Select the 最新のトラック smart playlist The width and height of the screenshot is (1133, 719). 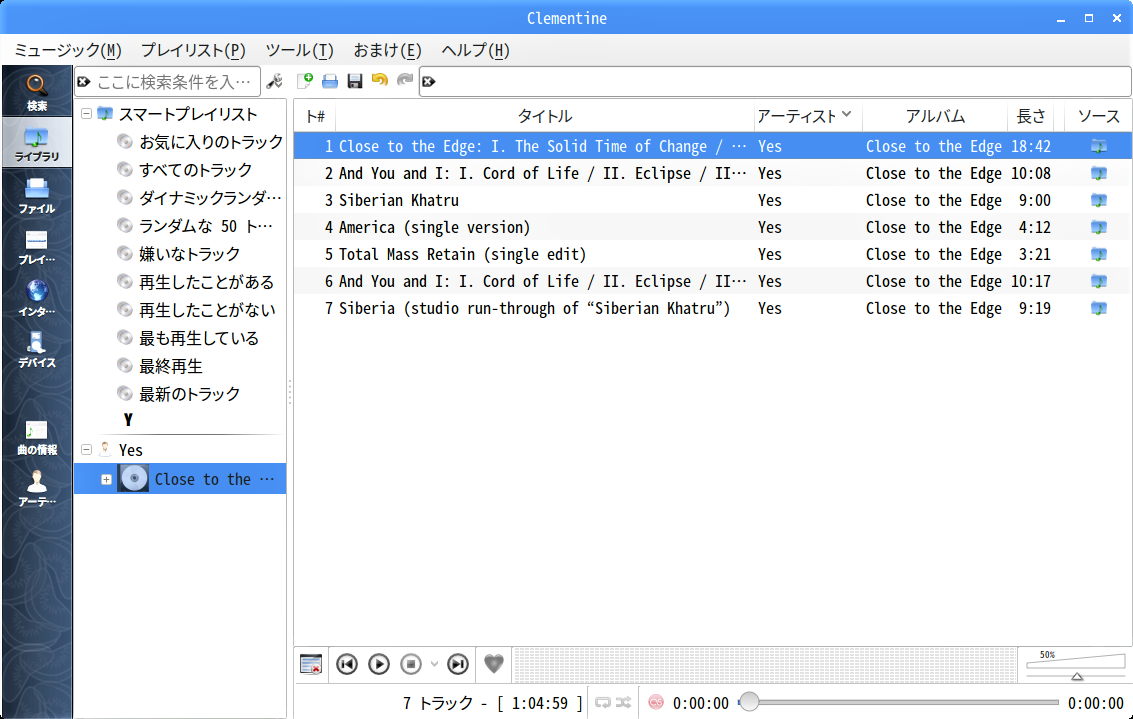[x=189, y=394]
